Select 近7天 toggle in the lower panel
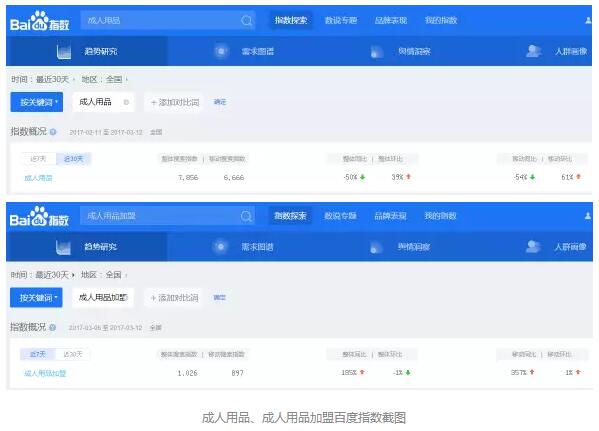Image resolution: width=599 pixels, height=431 pixels. [38, 354]
